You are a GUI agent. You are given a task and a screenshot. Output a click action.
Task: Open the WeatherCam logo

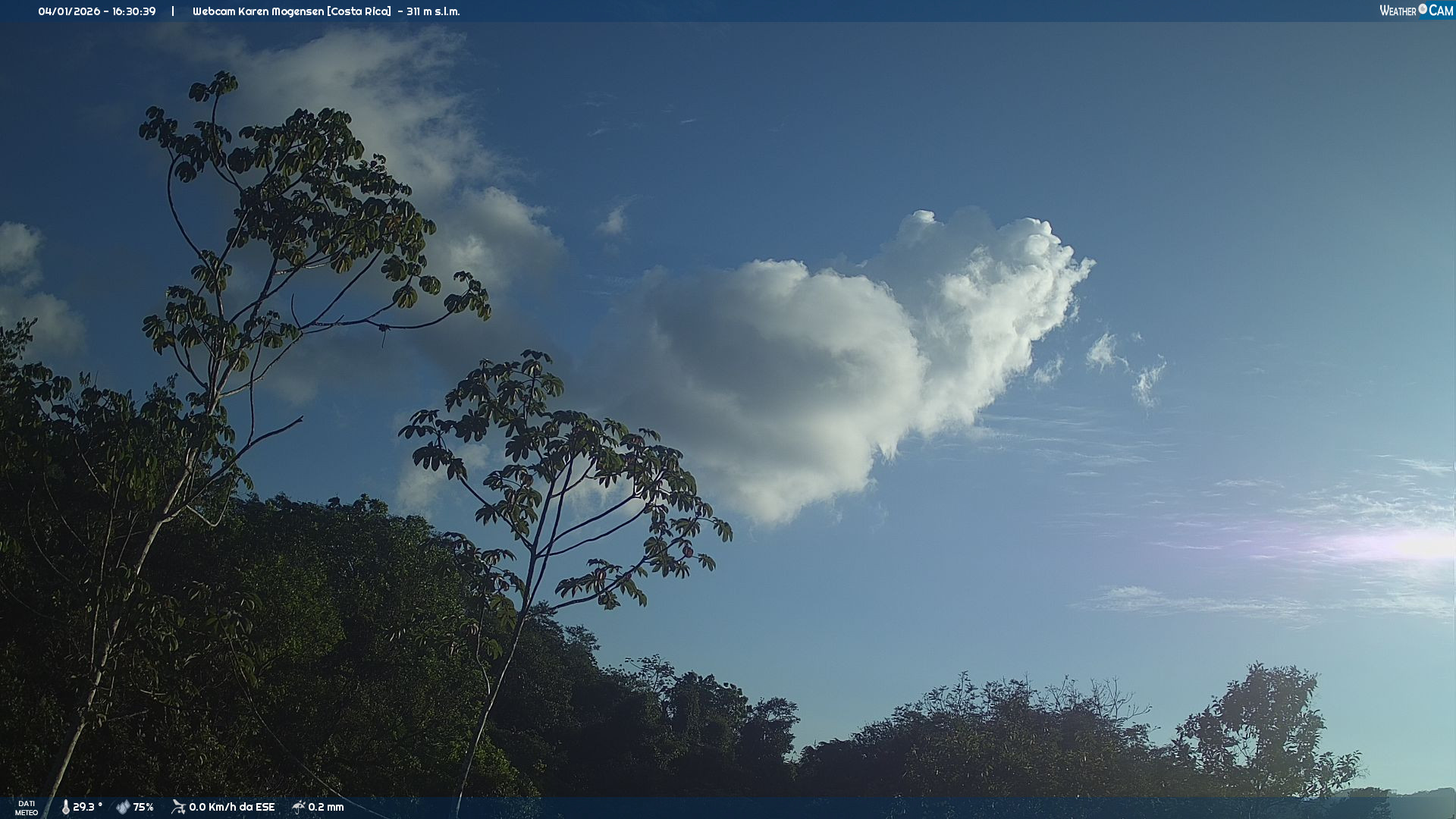(1416, 11)
